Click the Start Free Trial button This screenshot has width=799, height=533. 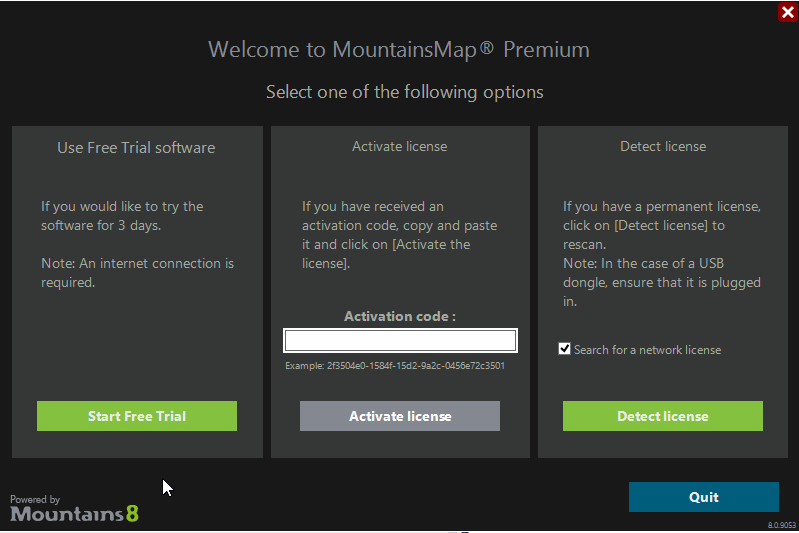[137, 416]
